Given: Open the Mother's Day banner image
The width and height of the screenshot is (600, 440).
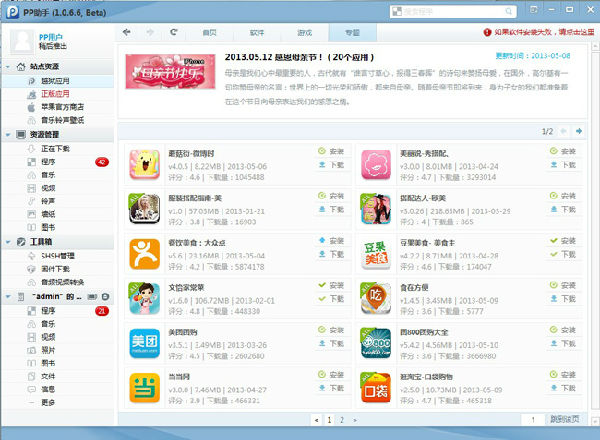Looking at the screenshot, I should click(170, 72).
